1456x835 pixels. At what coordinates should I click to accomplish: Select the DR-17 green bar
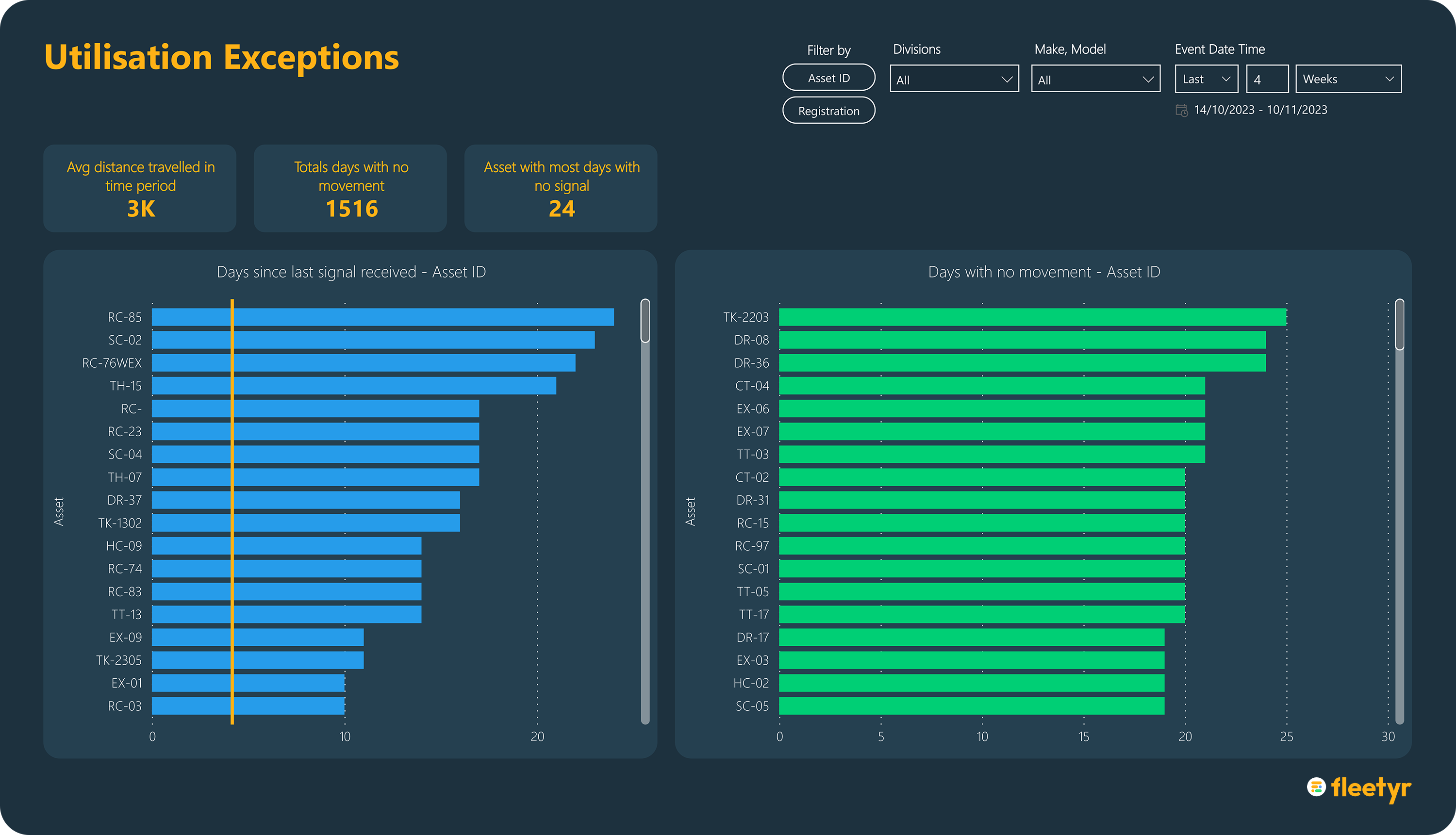click(972, 637)
